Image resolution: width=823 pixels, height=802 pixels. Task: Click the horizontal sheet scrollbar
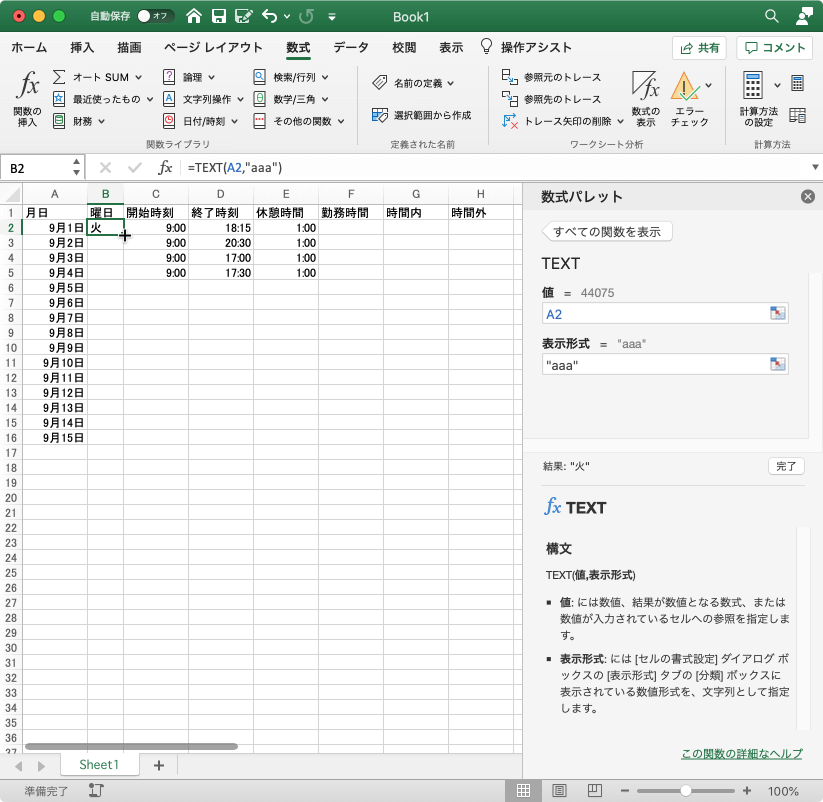(x=131, y=746)
